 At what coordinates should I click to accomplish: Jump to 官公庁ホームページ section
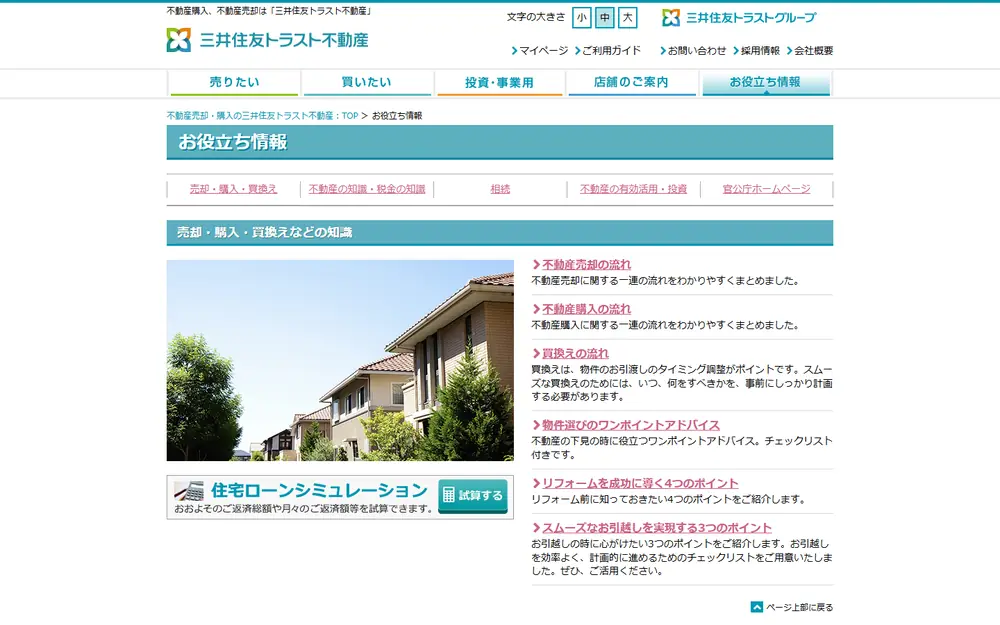click(767, 189)
